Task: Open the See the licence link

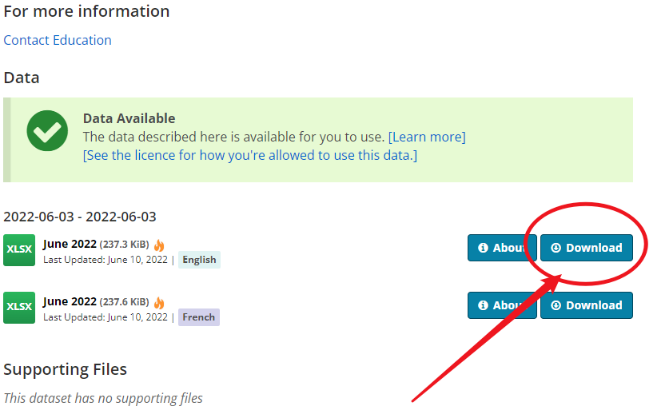Action: [x=249, y=155]
